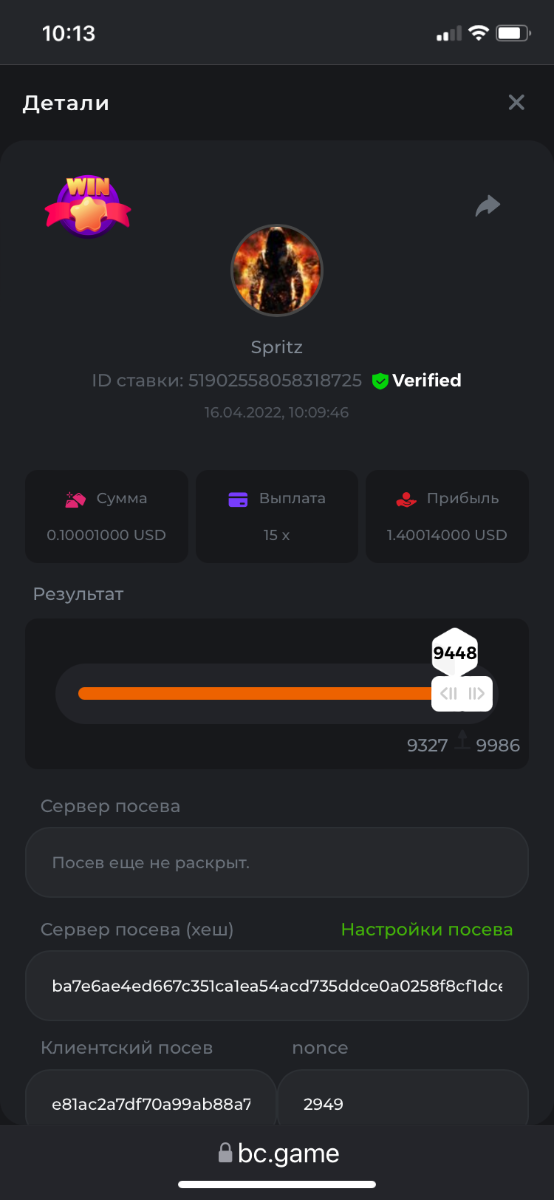Image resolution: width=554 pixels, height=1200 pixels.
Task: Open Spritz's avatar picture
Action: 277,270
